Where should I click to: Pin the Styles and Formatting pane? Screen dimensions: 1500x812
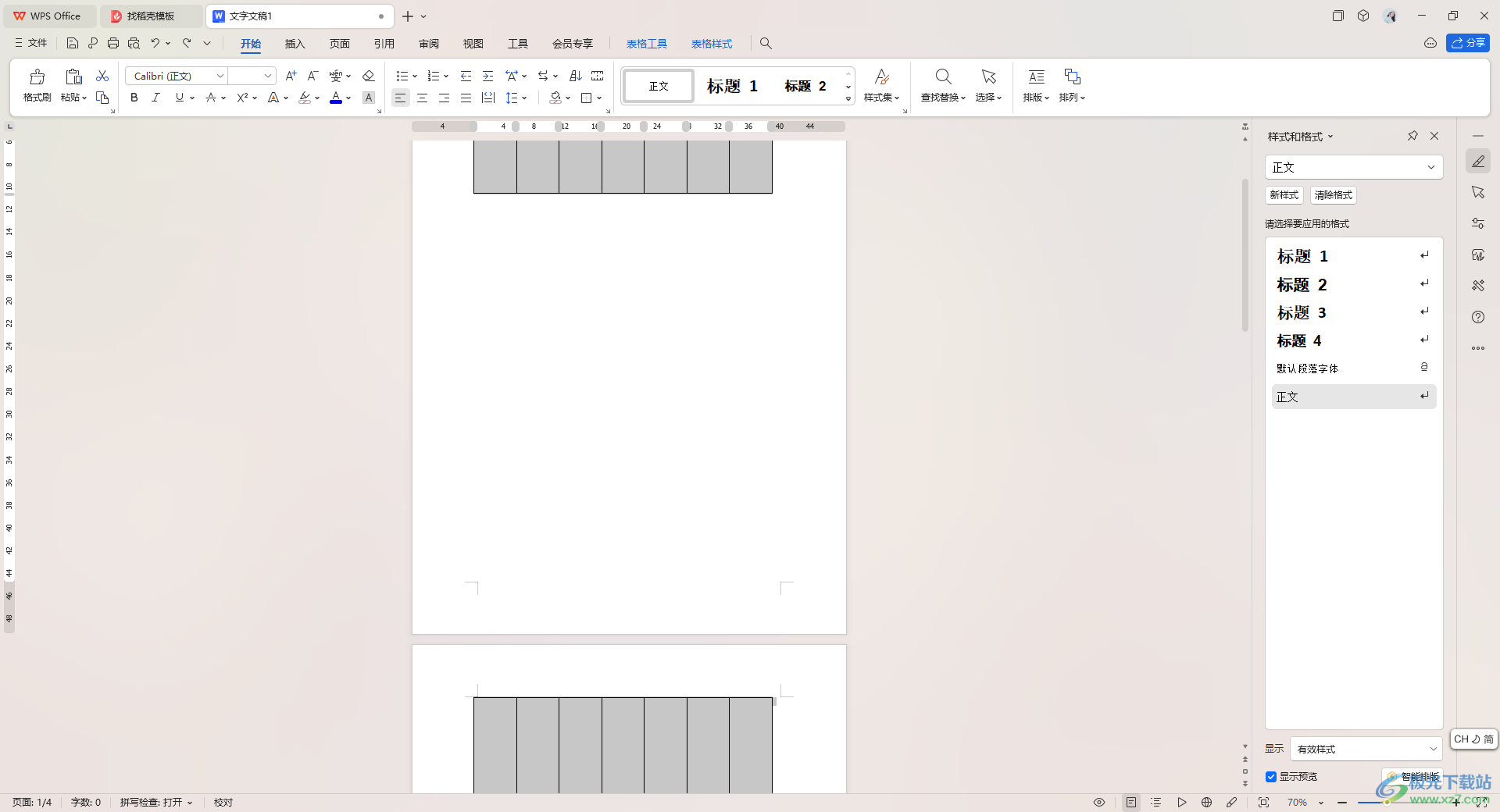[1412, 136]
